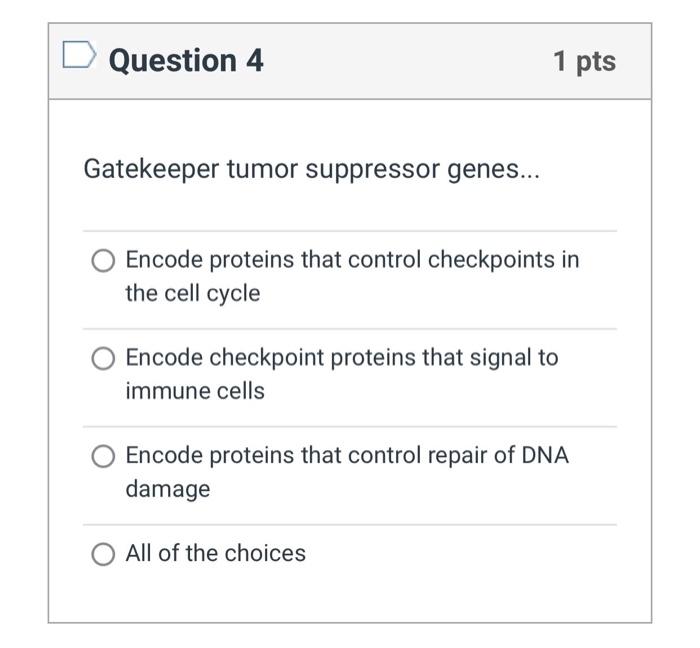
Task: Choose the 'All of the choices' radio button
Action: (103, 554)
